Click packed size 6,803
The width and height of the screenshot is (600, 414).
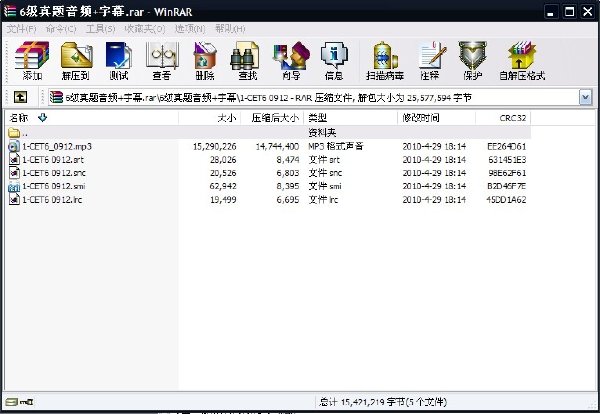pyautogui.click(x=288, y=173)
